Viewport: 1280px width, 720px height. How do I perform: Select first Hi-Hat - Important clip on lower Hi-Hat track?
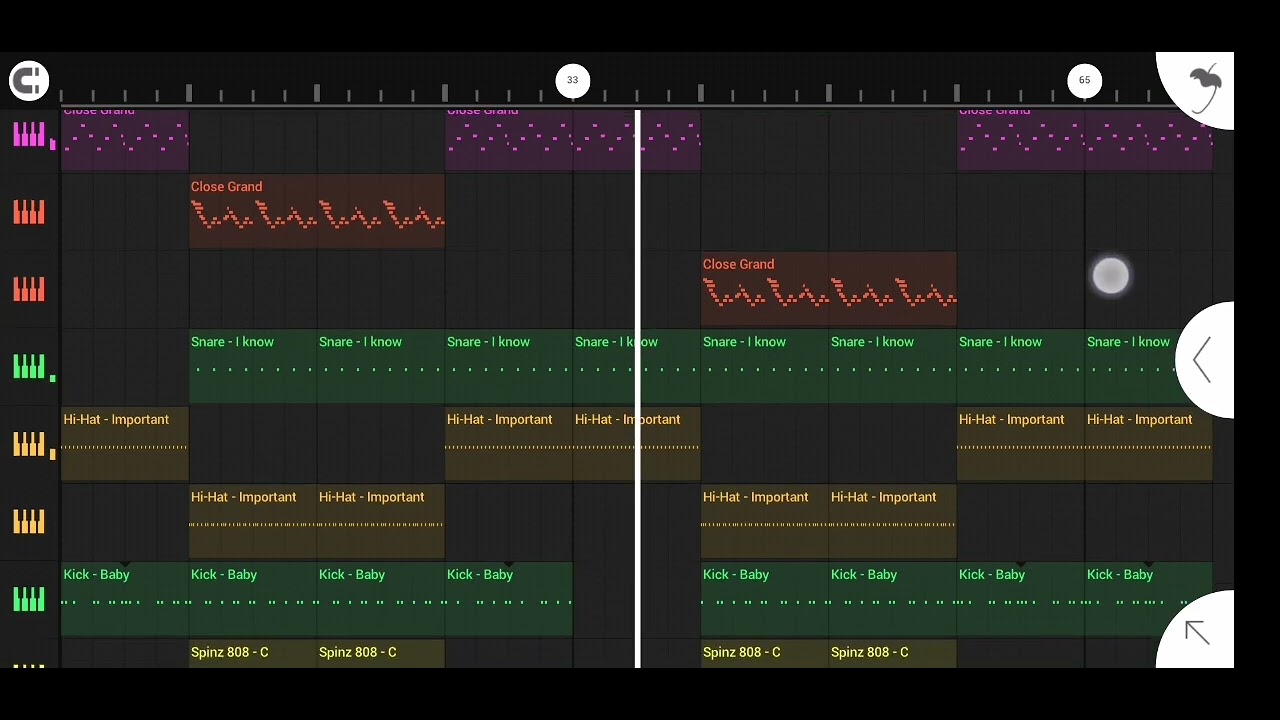pyautogui.click(x=253, y=522)
